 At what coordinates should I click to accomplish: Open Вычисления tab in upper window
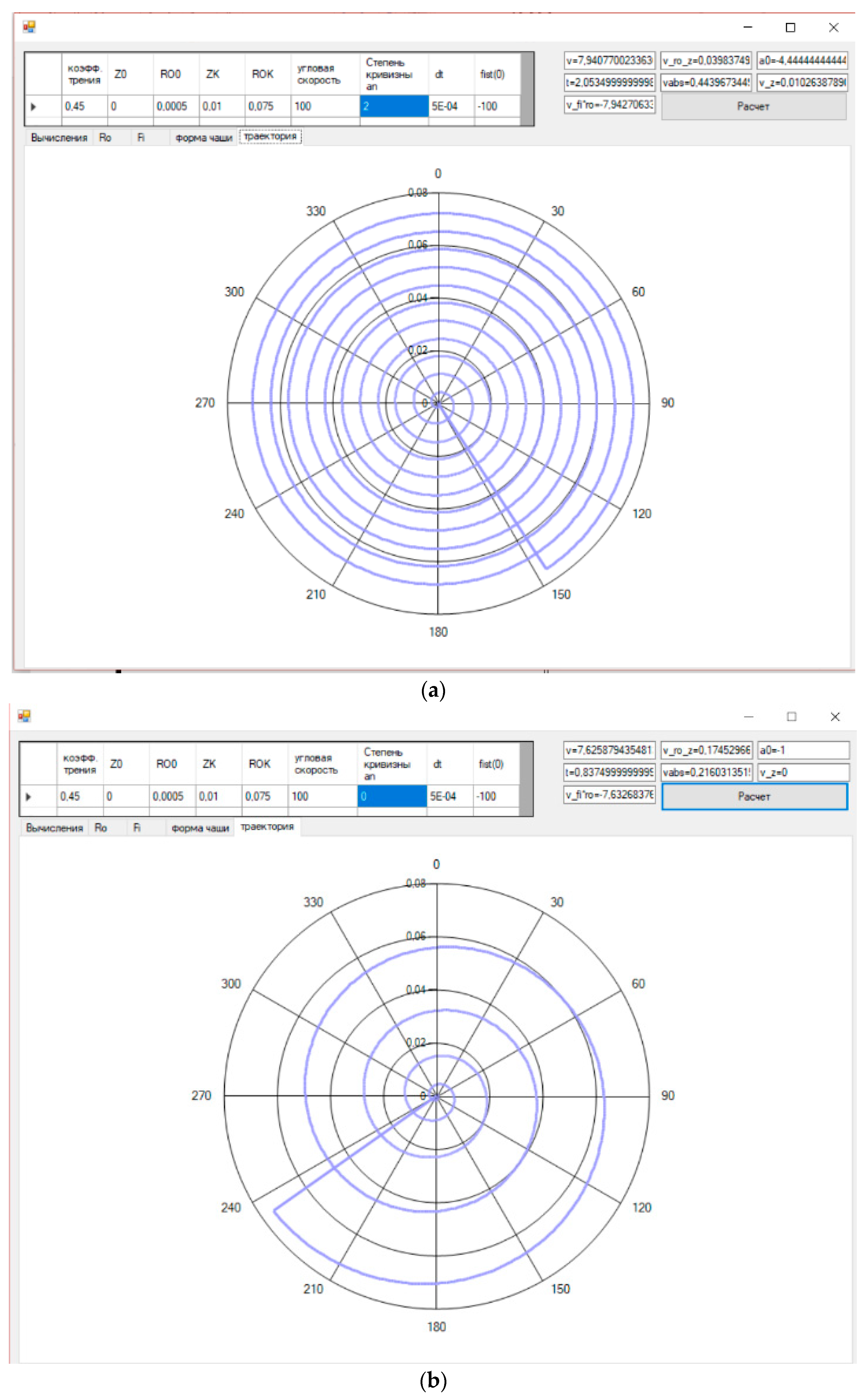click(x=59, y=138)
